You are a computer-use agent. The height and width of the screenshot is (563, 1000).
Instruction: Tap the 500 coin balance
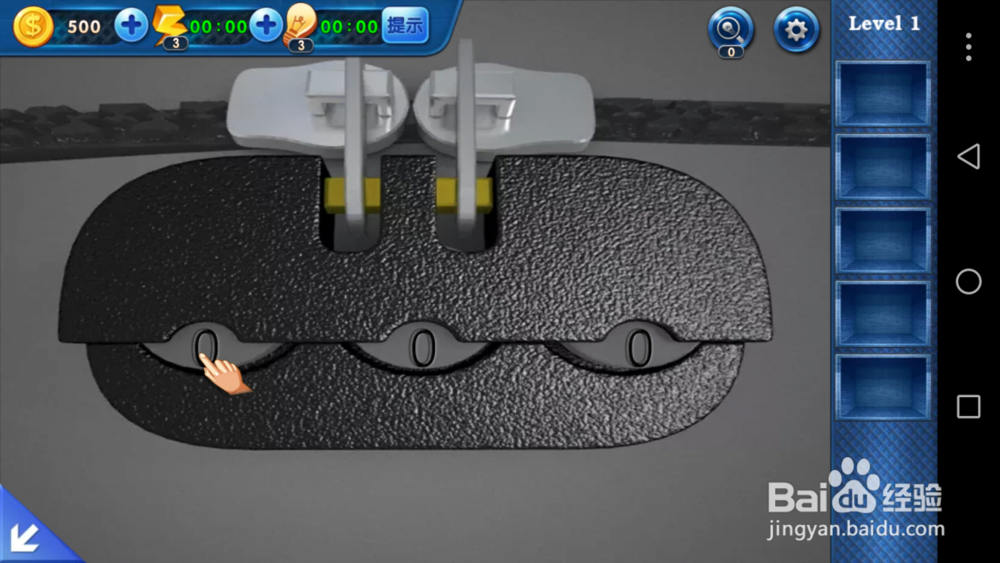(84, 27)
